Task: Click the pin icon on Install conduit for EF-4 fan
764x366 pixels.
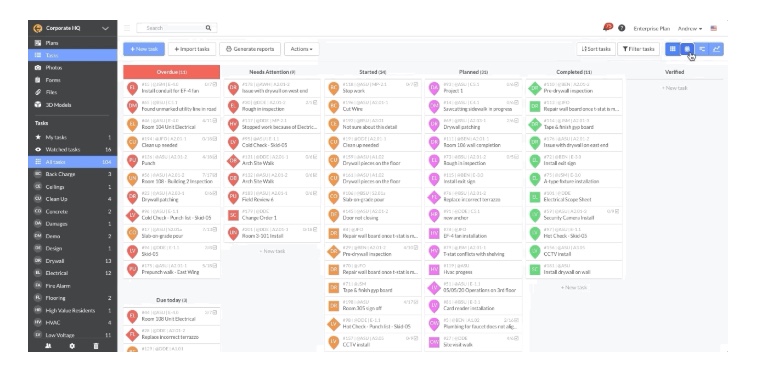Action: 132,88
